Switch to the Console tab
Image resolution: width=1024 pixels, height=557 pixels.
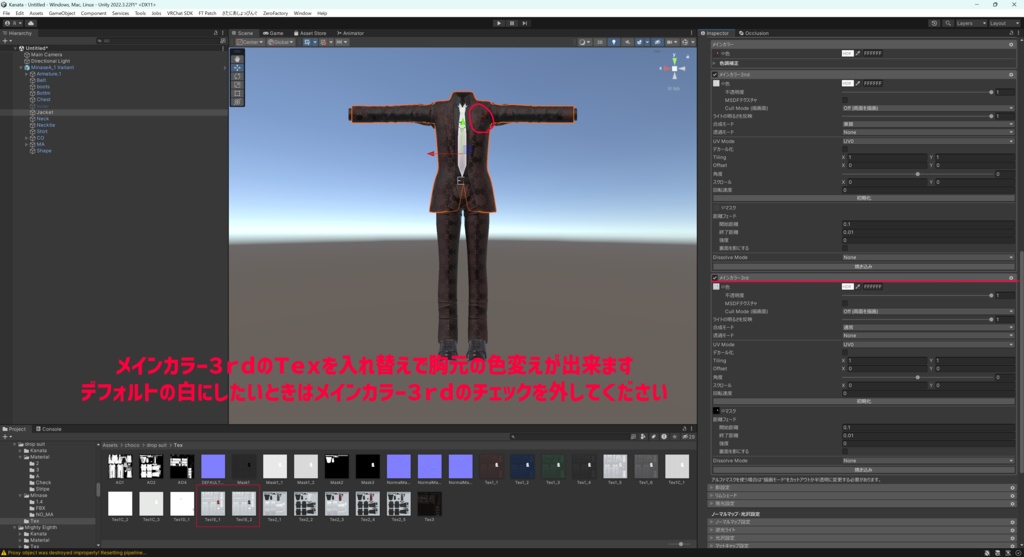click(x=49, y=429)
